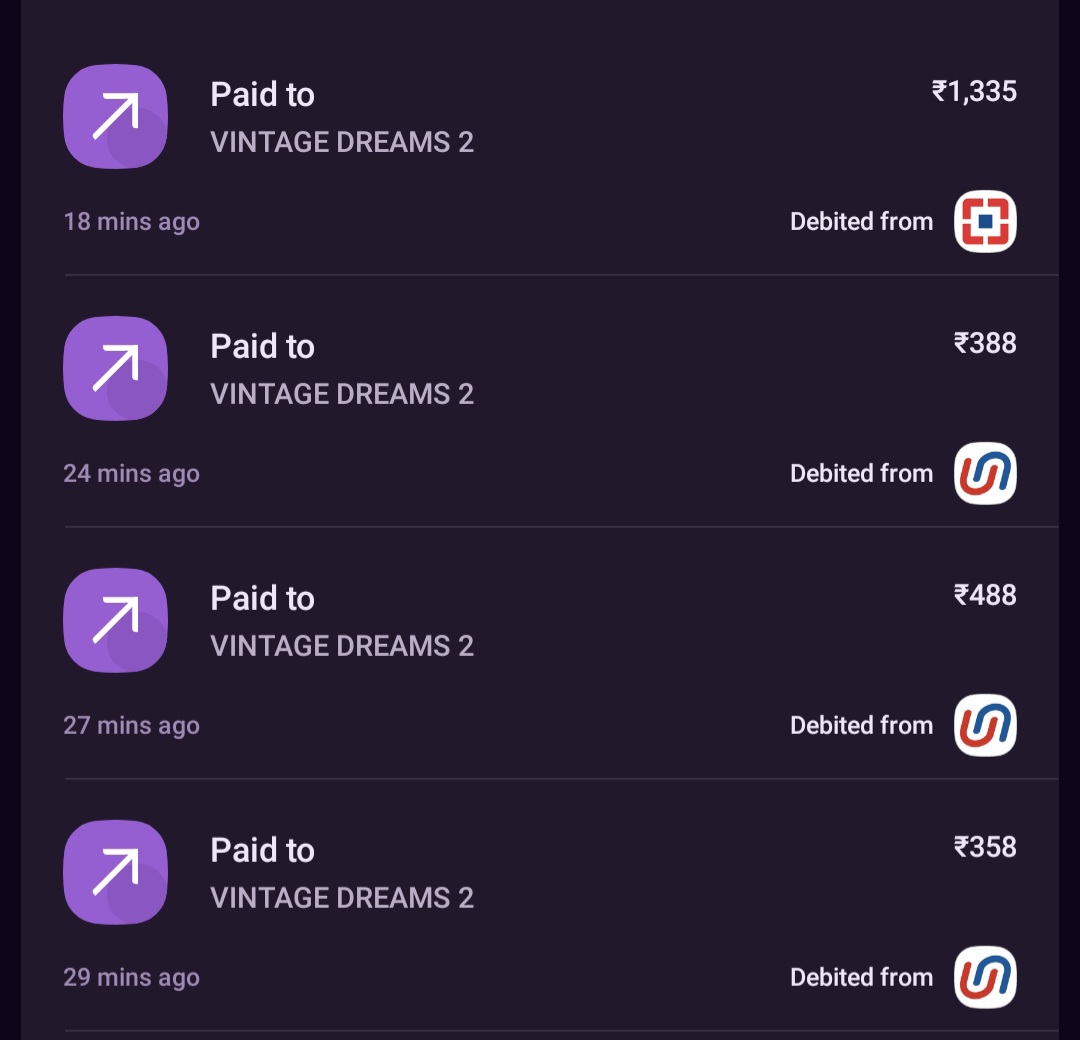
Task: Click the purple arrow icon for ₹488 payment
Action: pos(115,621)
